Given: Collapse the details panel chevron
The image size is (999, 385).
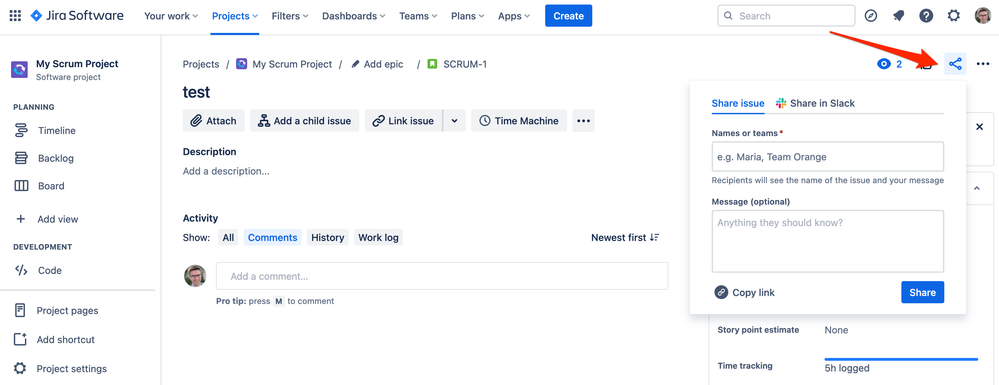Looking at the screenshot, I should [977, 188].
